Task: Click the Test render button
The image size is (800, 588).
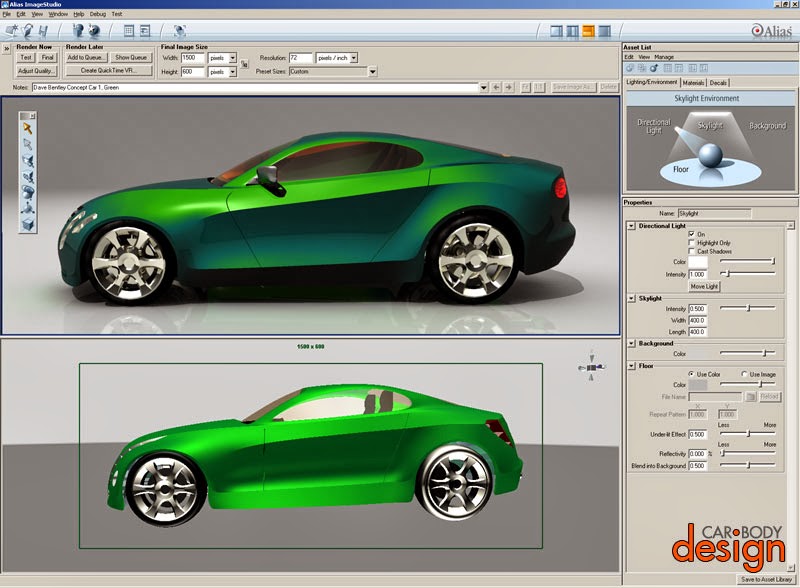Action: click(26, 58)
